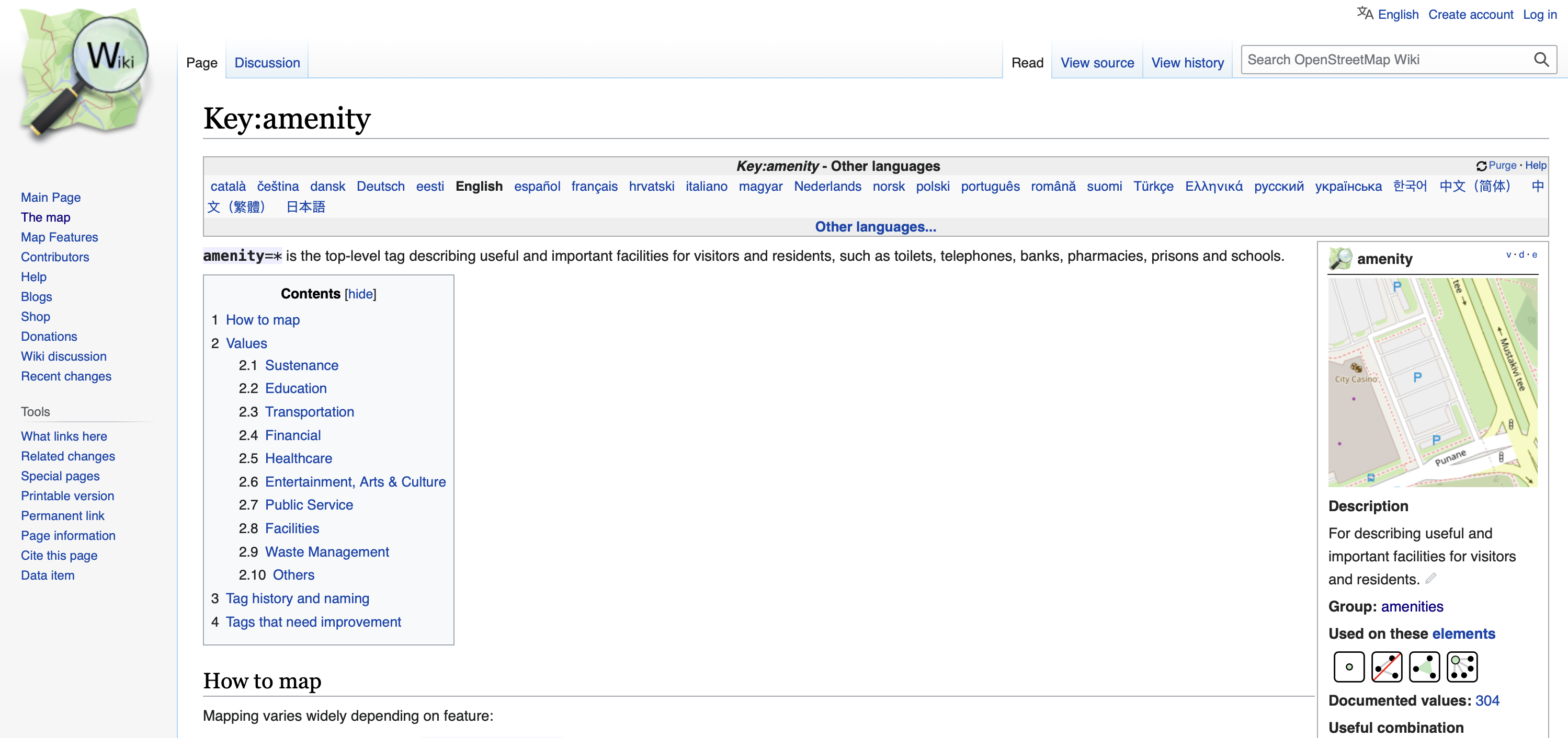The width and height of the screenshot is (1568, 738).
Task: Open the View source tab
Action: [1097, 63]
